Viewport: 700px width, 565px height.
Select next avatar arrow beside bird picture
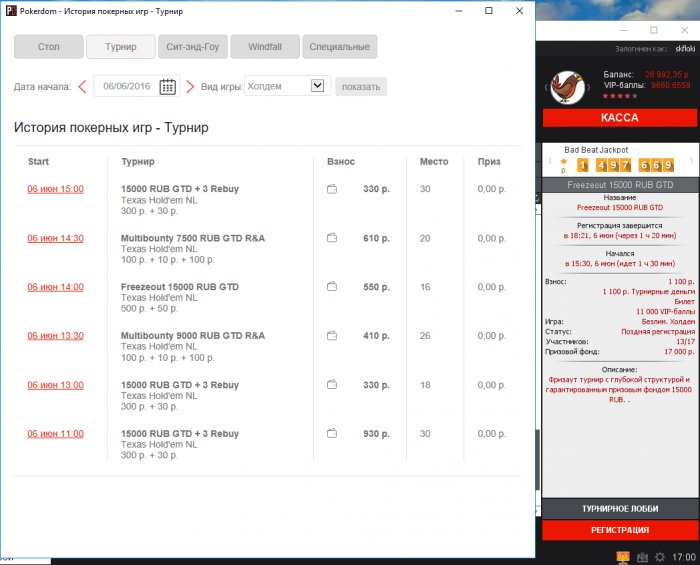589,87
